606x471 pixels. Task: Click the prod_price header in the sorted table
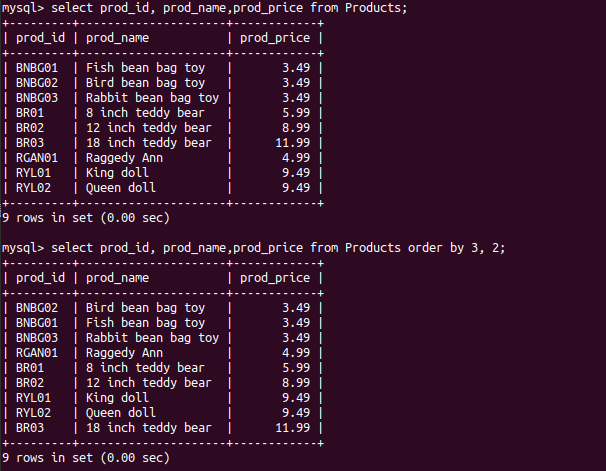(x=276, y=278)
